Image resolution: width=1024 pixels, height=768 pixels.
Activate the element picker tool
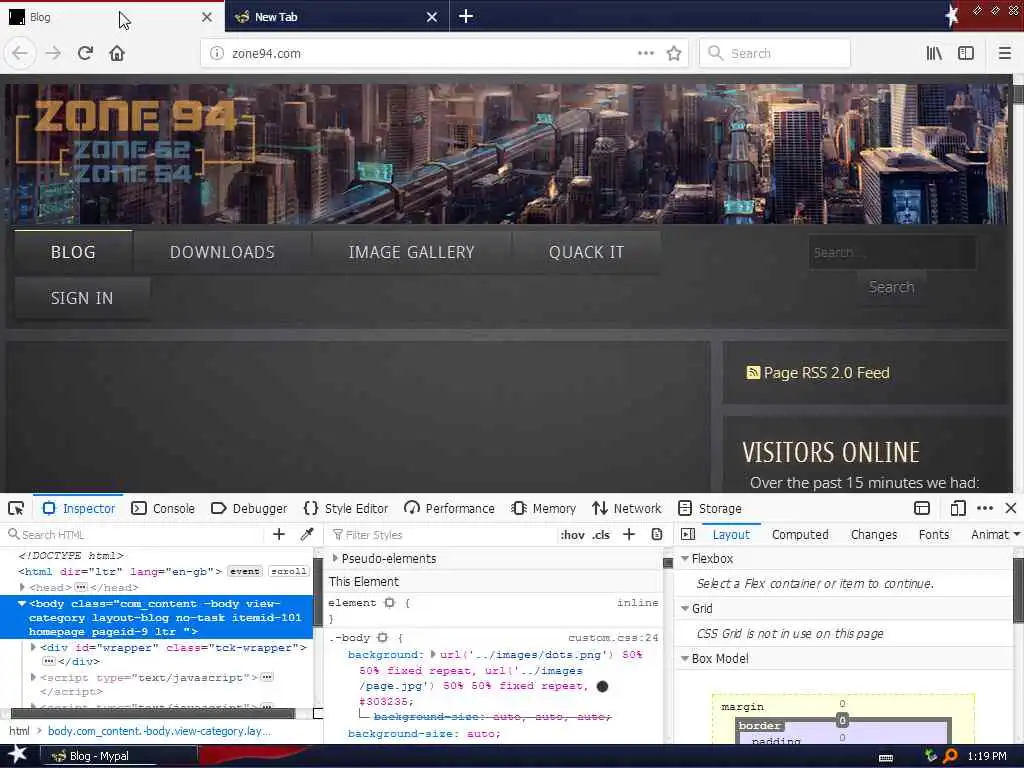coord(16,508)
